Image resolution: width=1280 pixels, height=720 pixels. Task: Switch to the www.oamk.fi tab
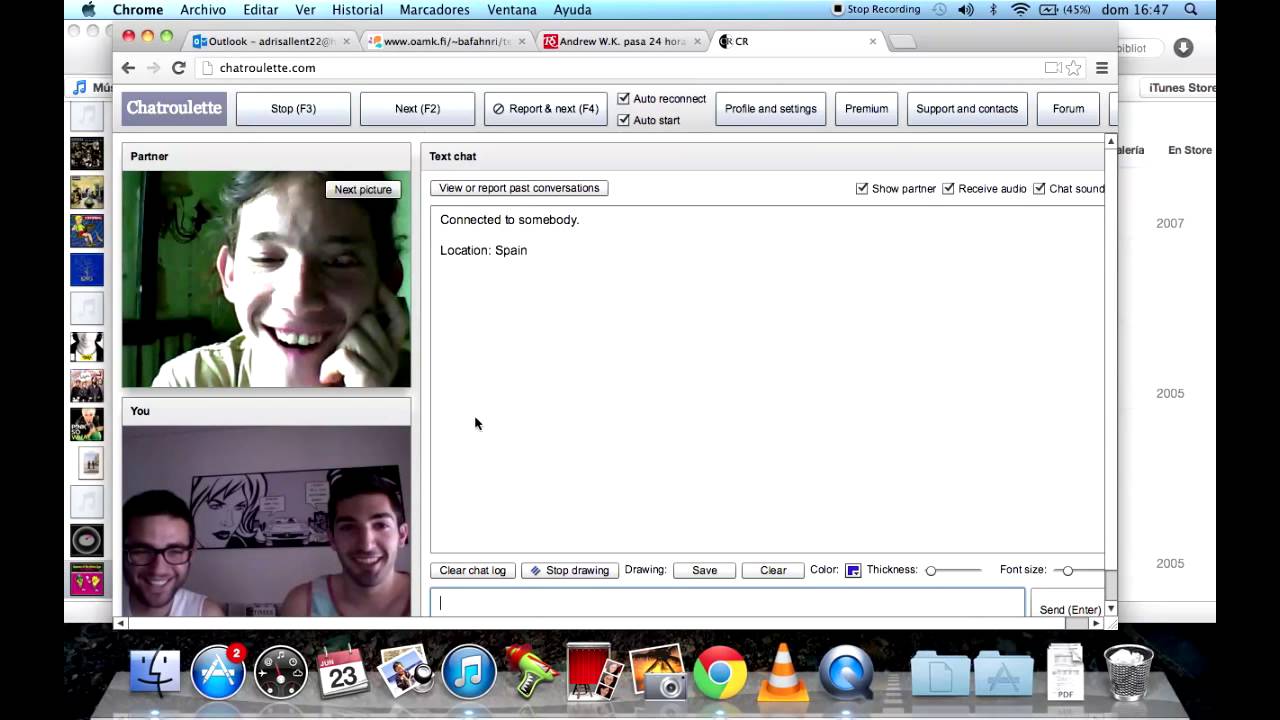pyautogui.click(x=446, y=41)
